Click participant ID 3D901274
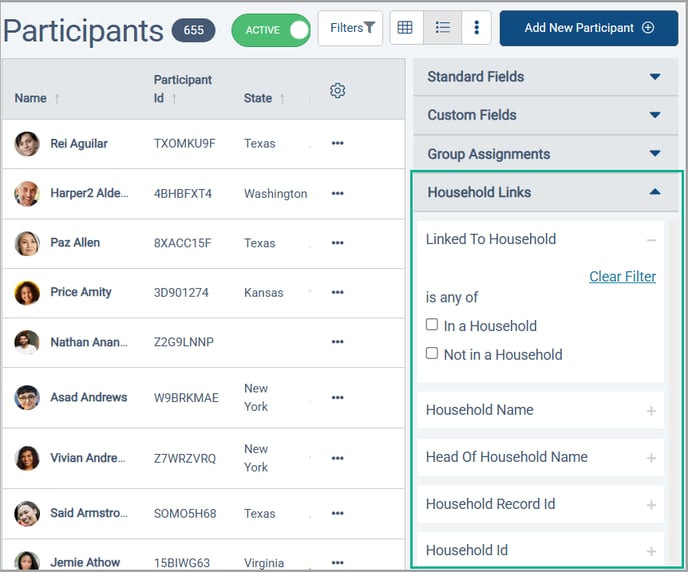The height and width of the screenshot is (572, 688). 181,293
